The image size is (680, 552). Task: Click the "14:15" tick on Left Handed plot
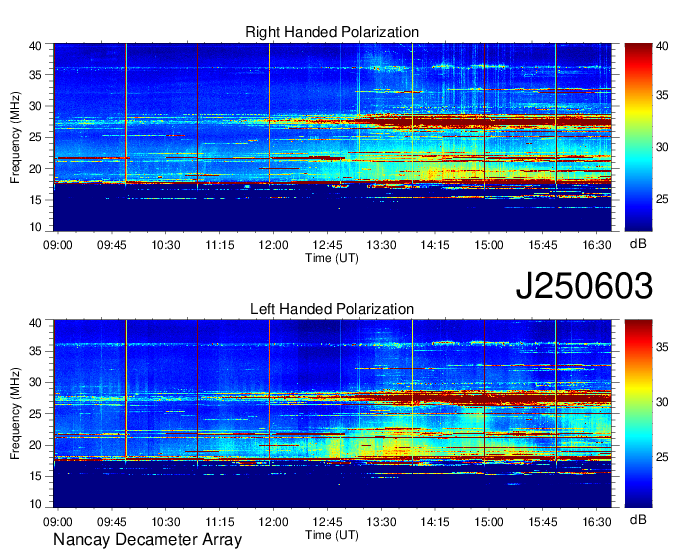435,522
